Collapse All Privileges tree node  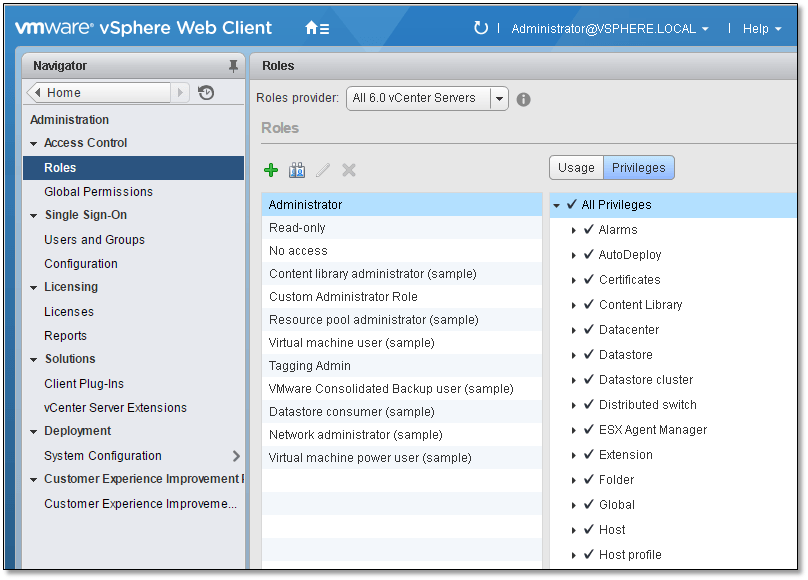click(x=557, y=206)
